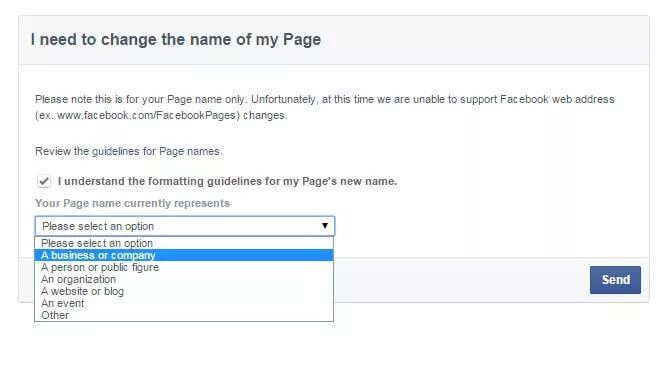Click the black triangle icon in select box
Viewport: 663px width, 367px height.
325,226
